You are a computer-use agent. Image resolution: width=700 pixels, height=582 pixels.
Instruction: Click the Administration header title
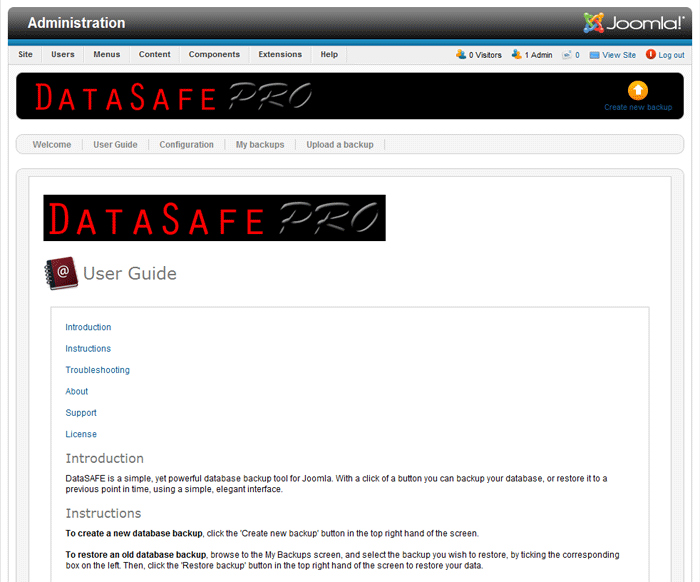click(x=76, y=23)
